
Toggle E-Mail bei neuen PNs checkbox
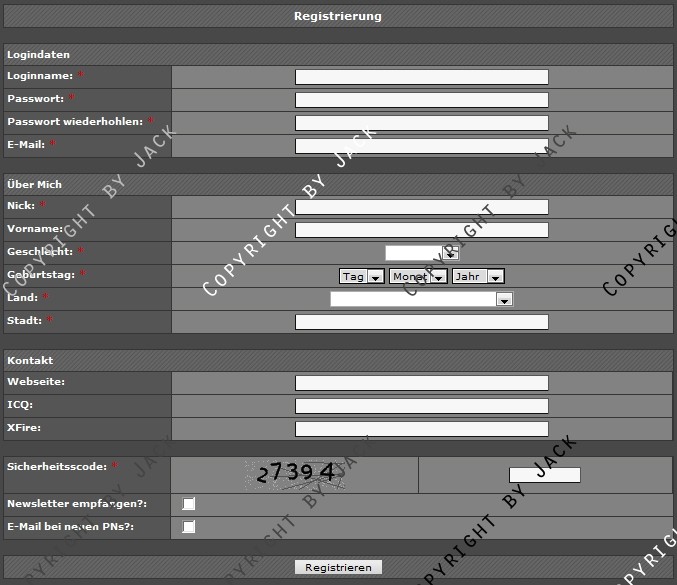tap(189, 527)
